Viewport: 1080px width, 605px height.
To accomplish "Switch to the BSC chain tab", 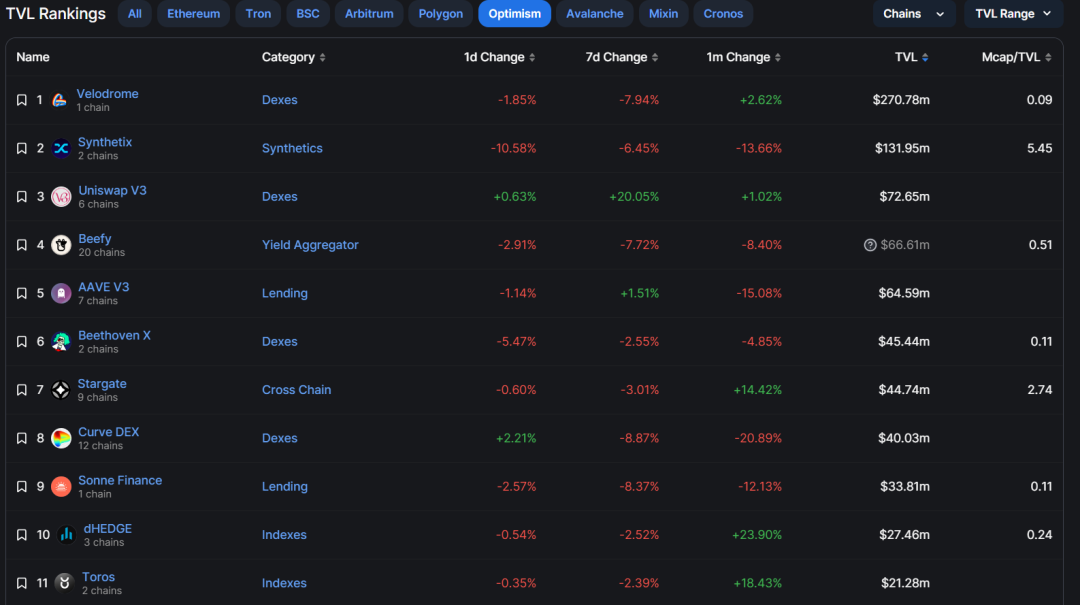I will click(308, 14).
